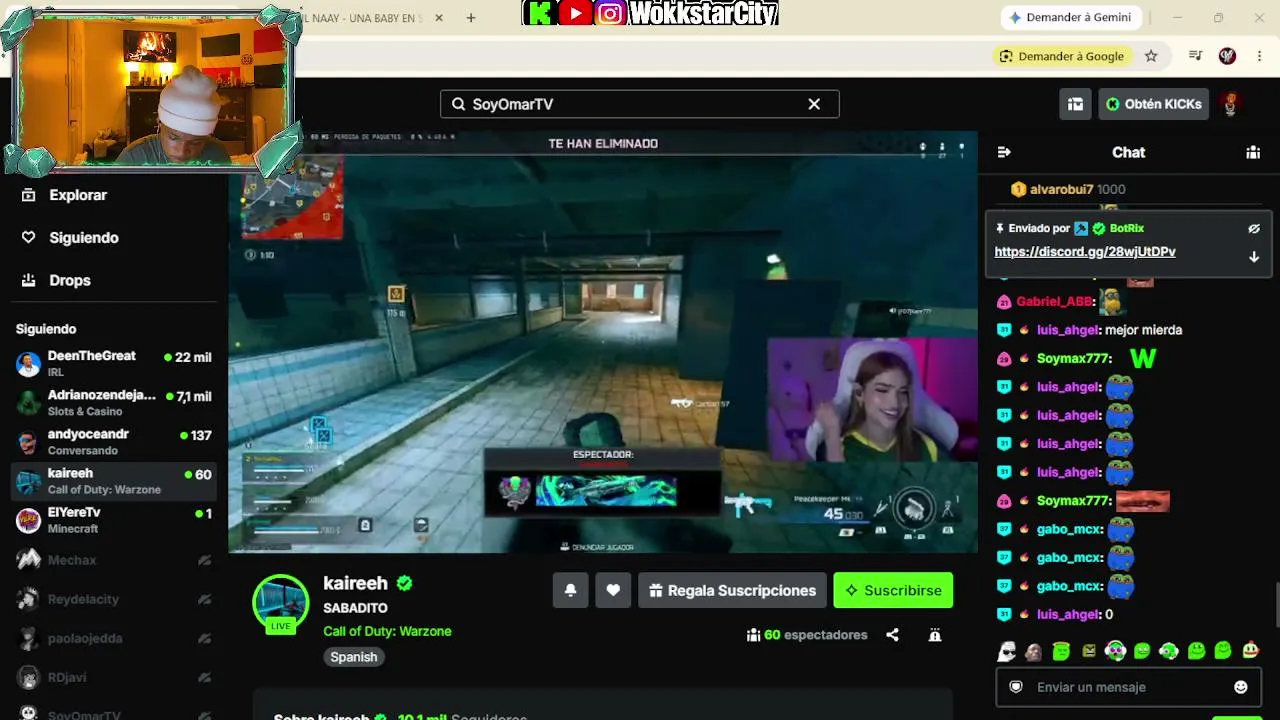Follow kaireeh with the heart button
Viewport: 1280px width, 720px height.
point(613,590)
